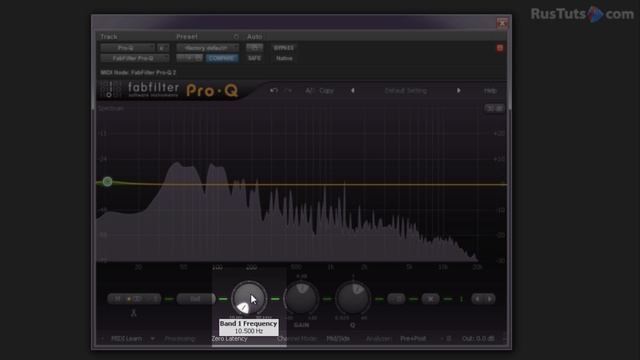The height and width of the screenshot is (360, 640).
Task: Click the red target button in plugin header
Action: tap(500, 48)
